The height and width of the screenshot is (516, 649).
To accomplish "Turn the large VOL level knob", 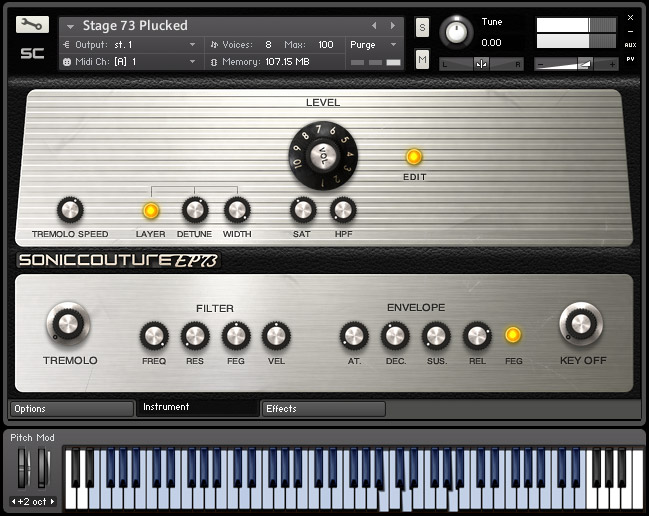I will [323, 156].
